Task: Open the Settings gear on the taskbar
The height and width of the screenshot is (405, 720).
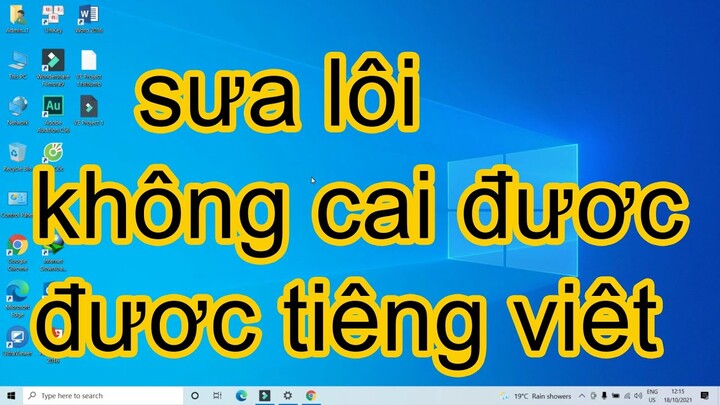Action: (x=288, y=395)
